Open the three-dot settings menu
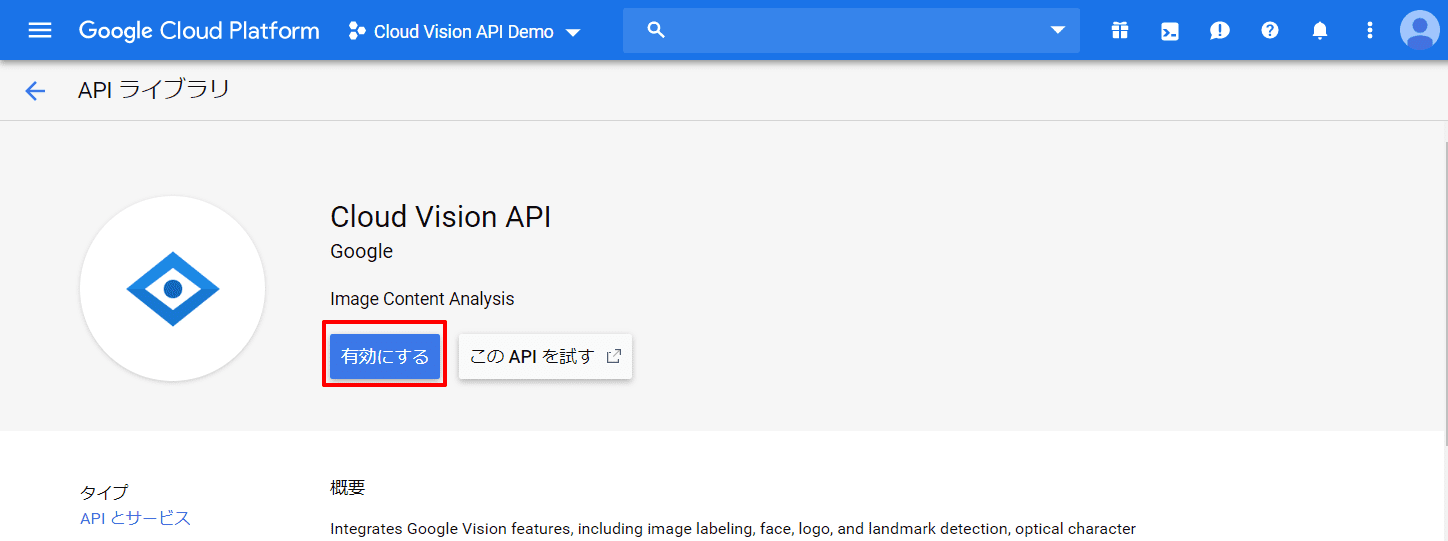This screenshot has width=1448, height=541. click(1370, 31)
